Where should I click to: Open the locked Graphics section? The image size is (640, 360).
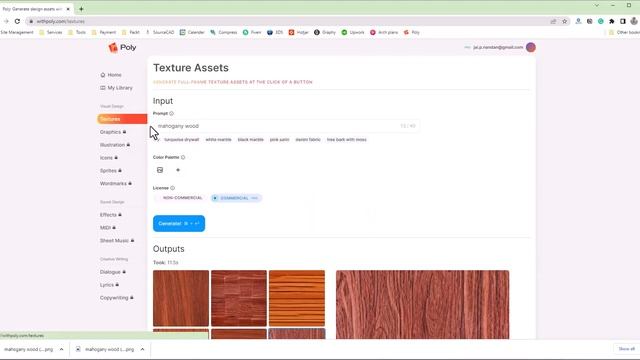click(113, 132)
